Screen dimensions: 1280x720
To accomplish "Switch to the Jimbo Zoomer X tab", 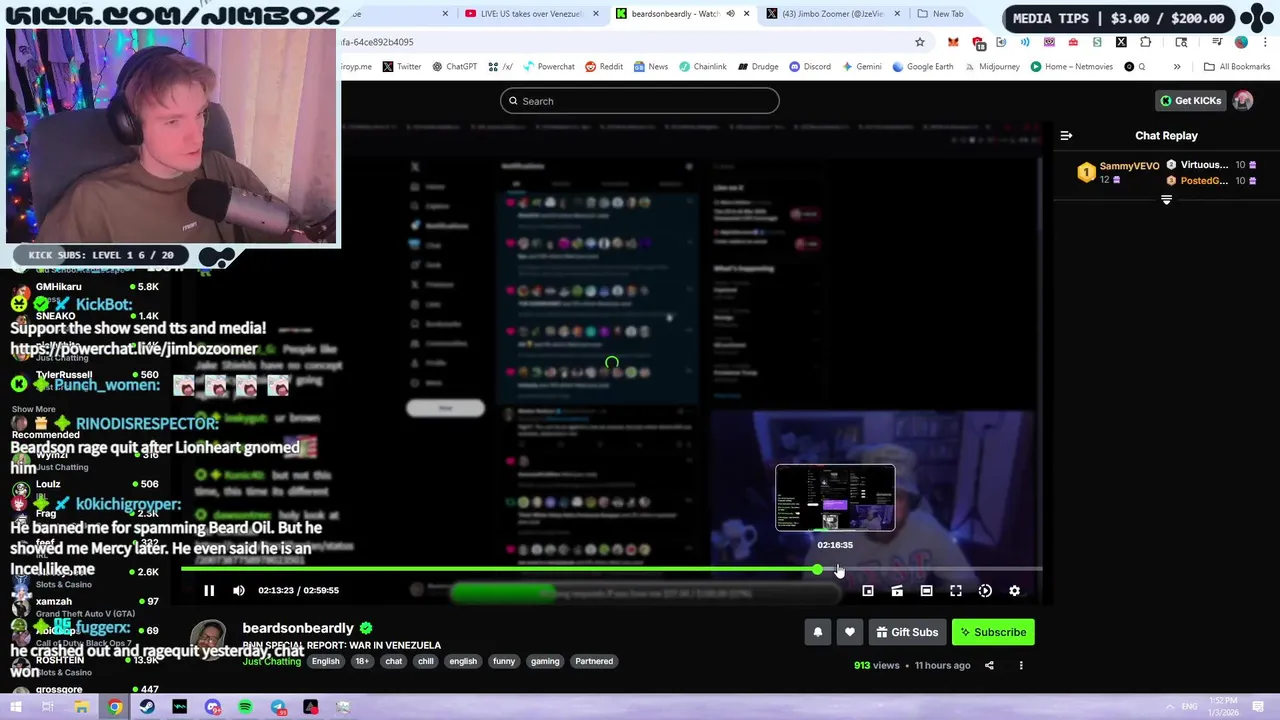I will point(832,14).
